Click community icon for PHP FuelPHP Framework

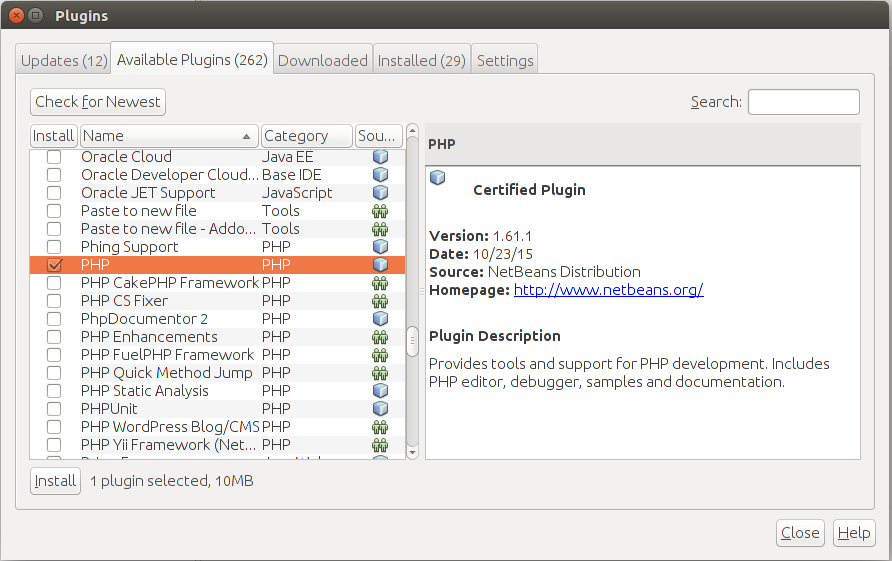[380, 355]
